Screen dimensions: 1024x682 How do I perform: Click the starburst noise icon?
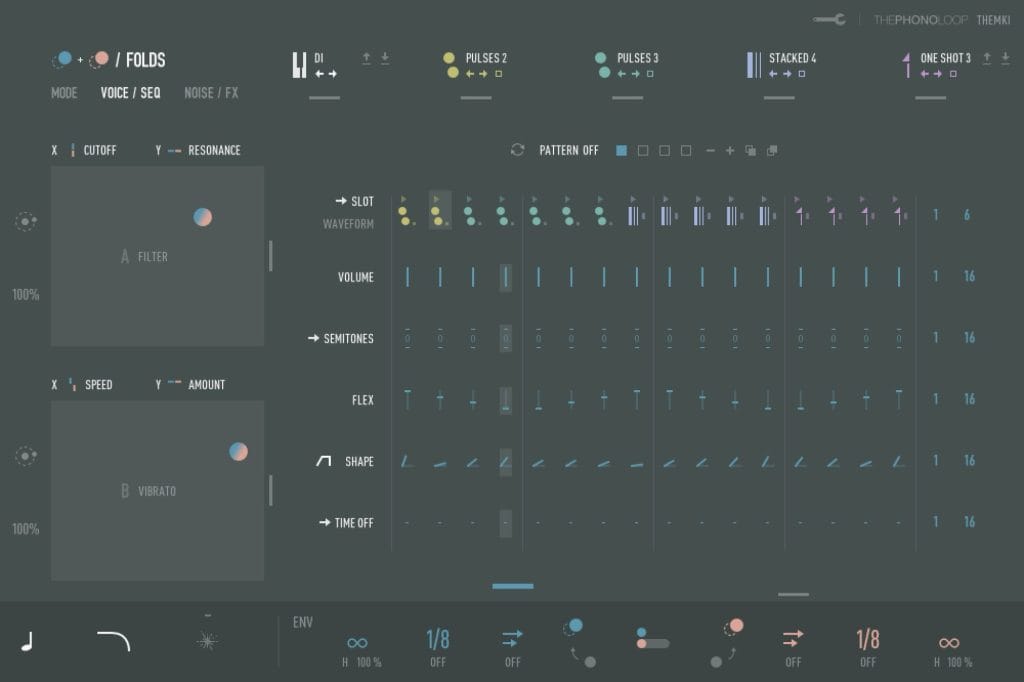[207, 642]
